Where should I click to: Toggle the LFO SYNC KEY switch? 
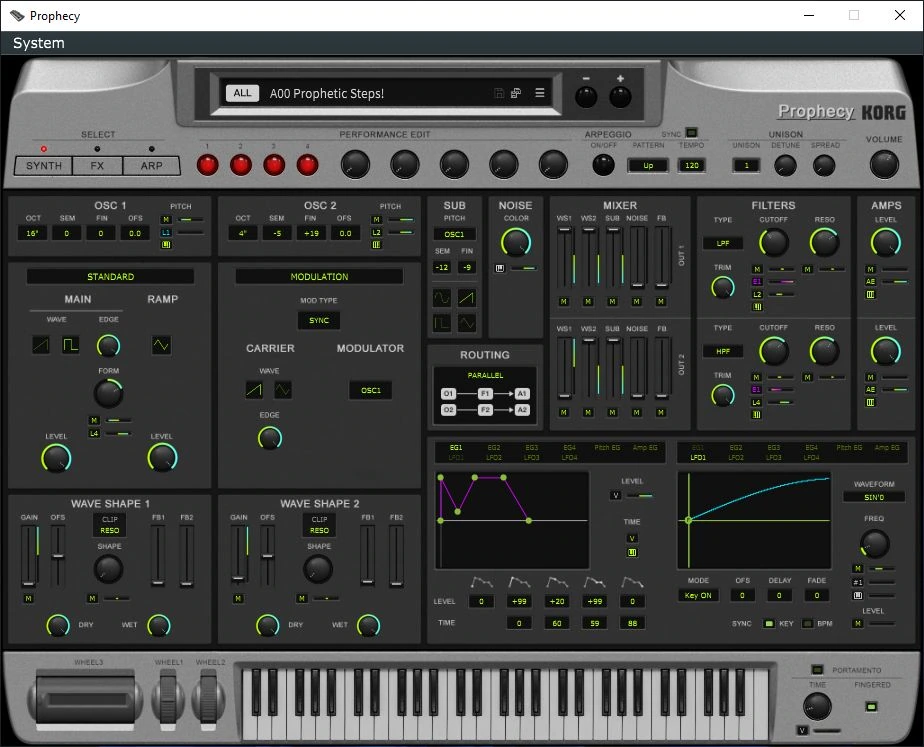[x=768, y=623]
